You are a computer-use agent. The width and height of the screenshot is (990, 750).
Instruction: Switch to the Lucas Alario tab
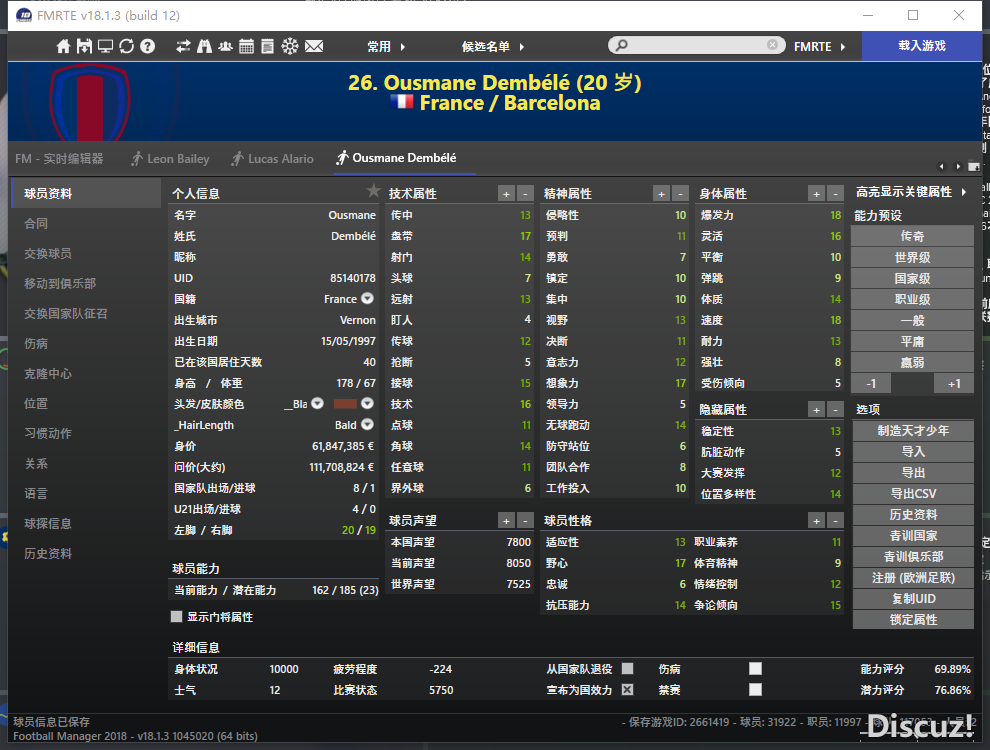tap(272, 158)
